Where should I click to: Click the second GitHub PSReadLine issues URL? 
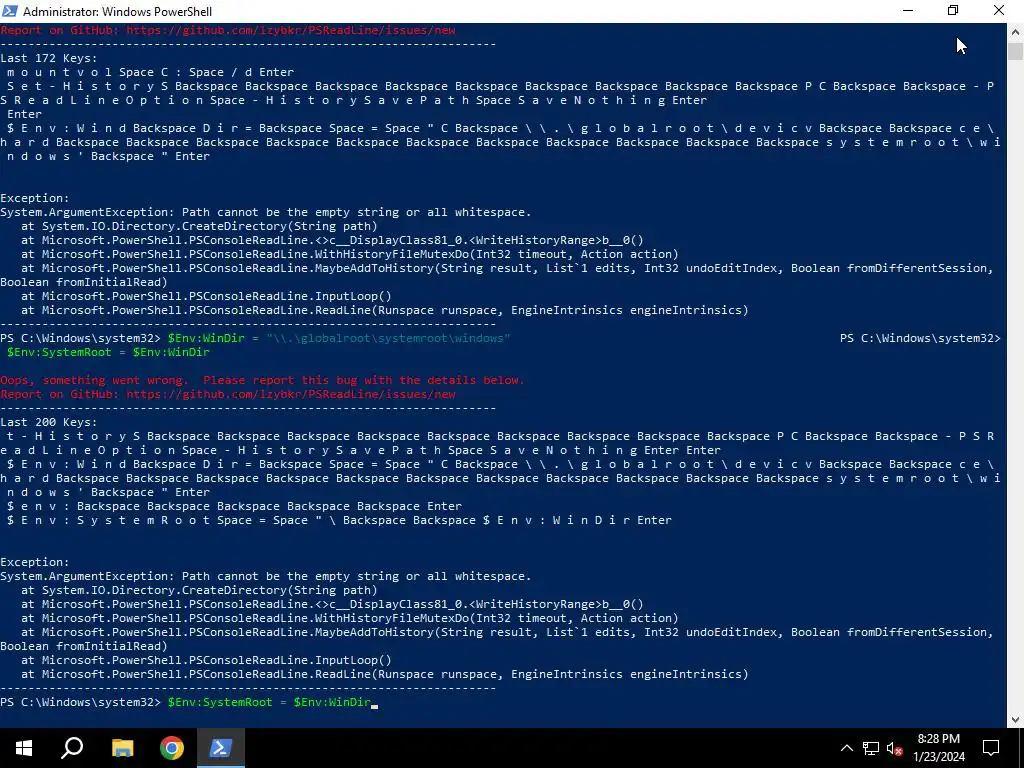(291, 394)
